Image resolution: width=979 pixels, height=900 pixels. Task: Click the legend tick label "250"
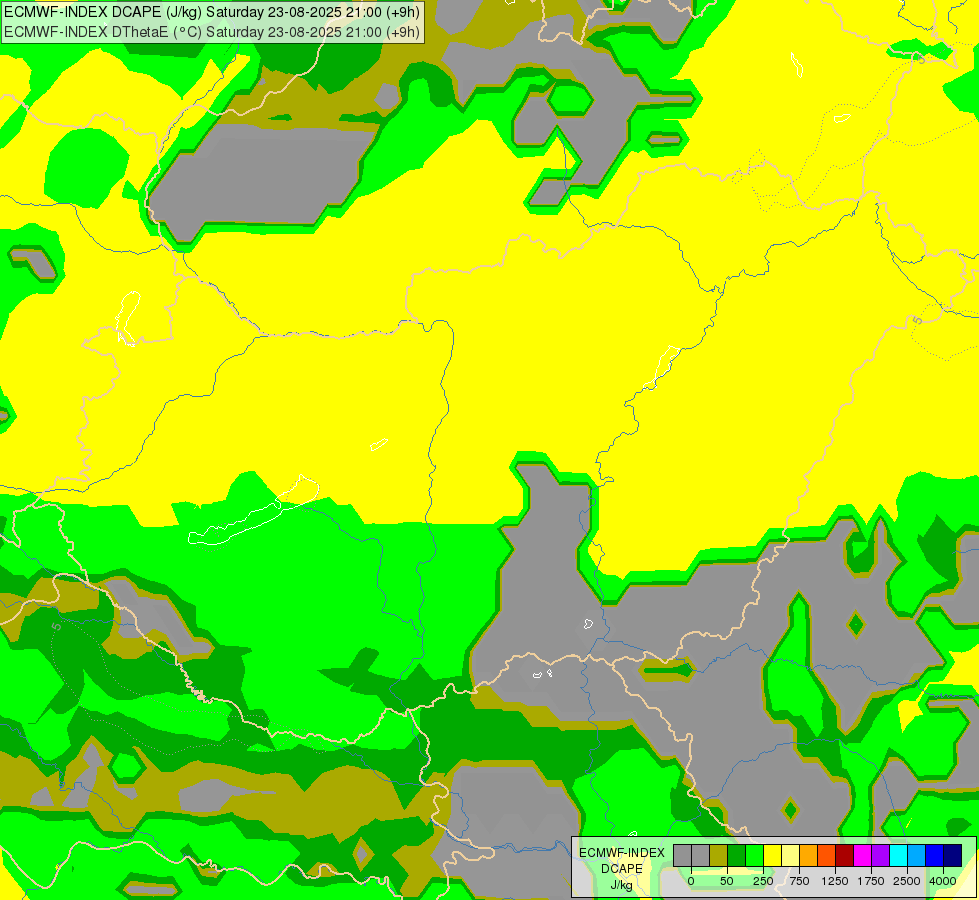click(x=763, y=881)
